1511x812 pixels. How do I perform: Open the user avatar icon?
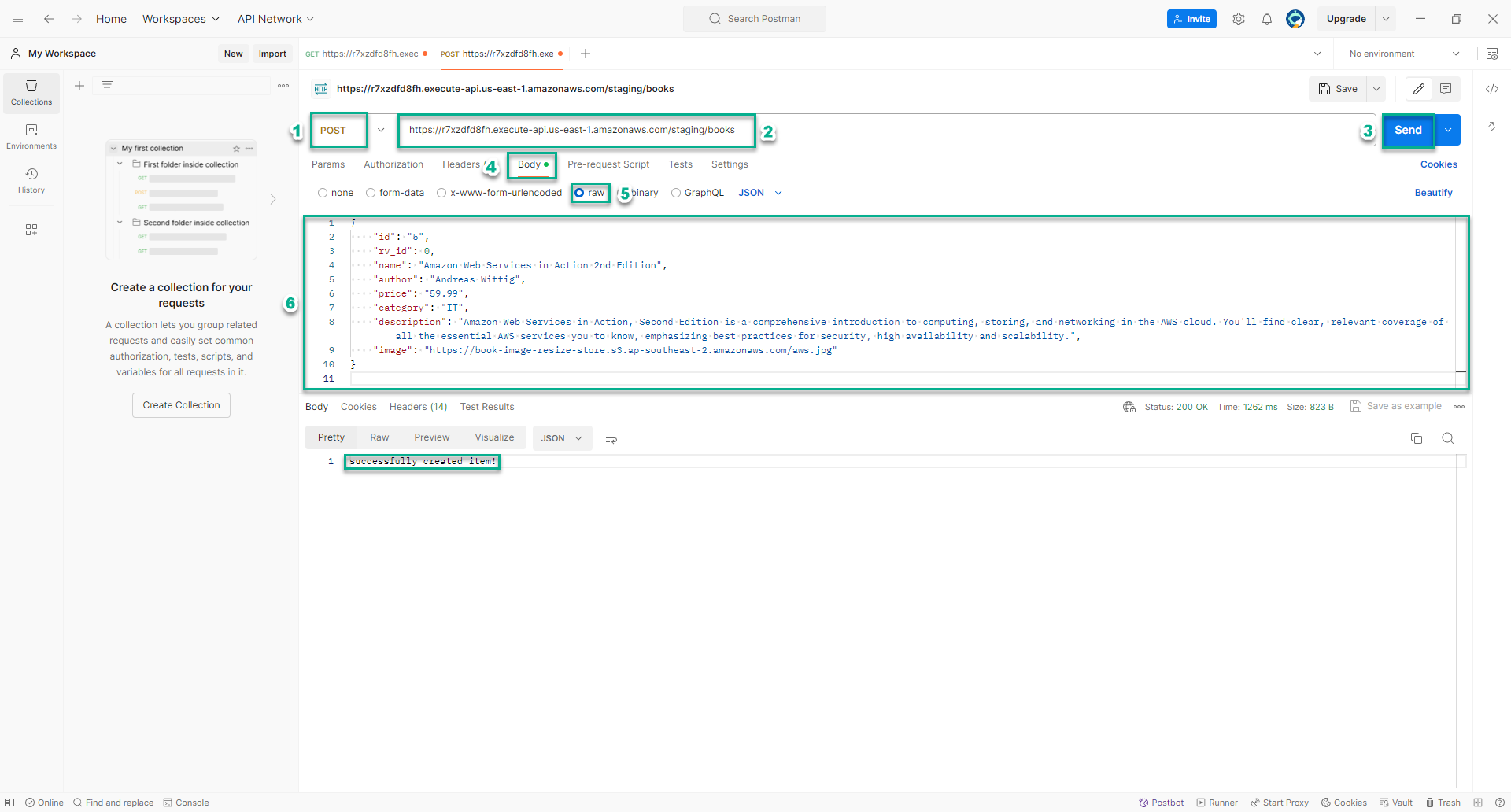1295,19
